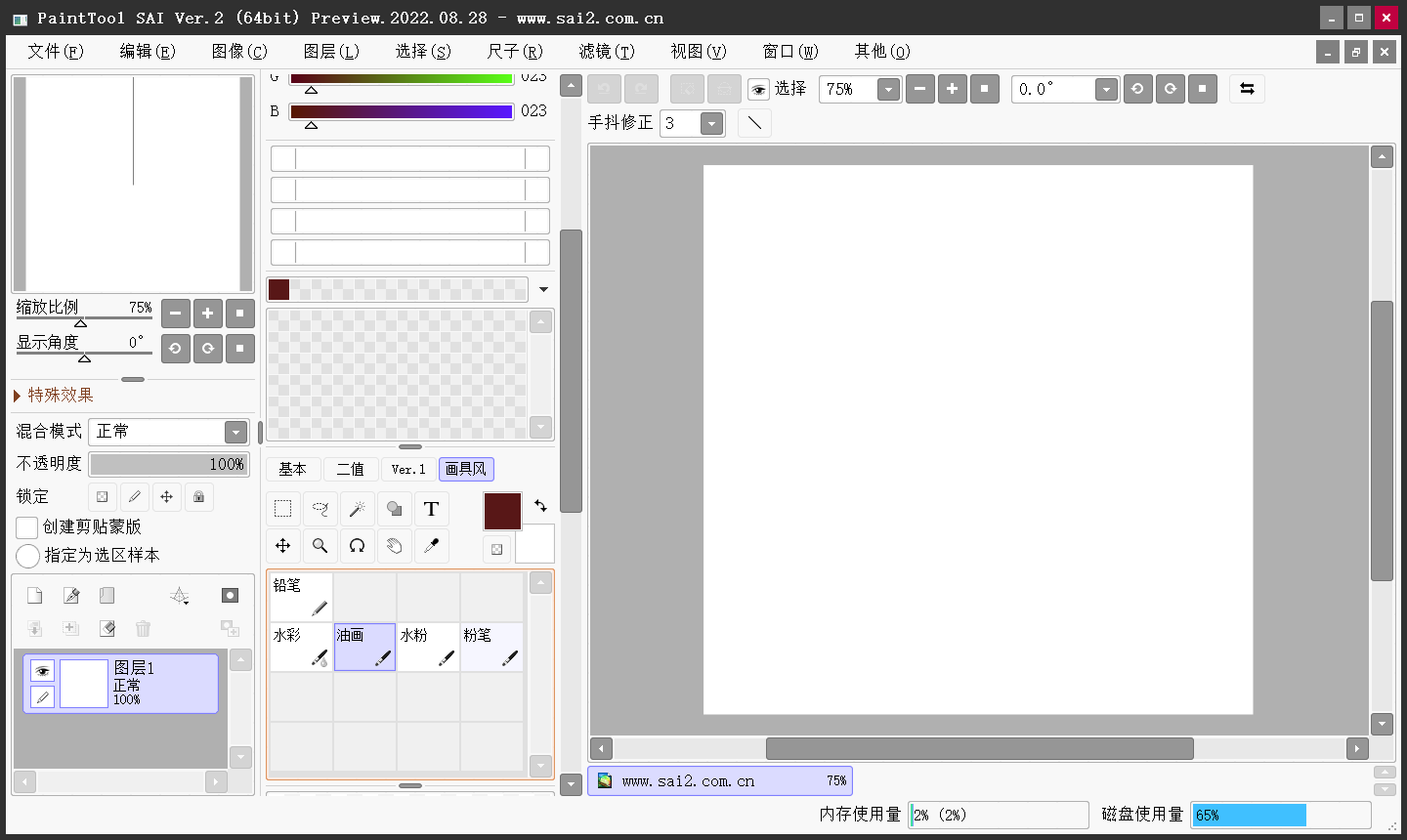
Task: Switch to the 基本 brush tab
Action: [x=292, y=470]
